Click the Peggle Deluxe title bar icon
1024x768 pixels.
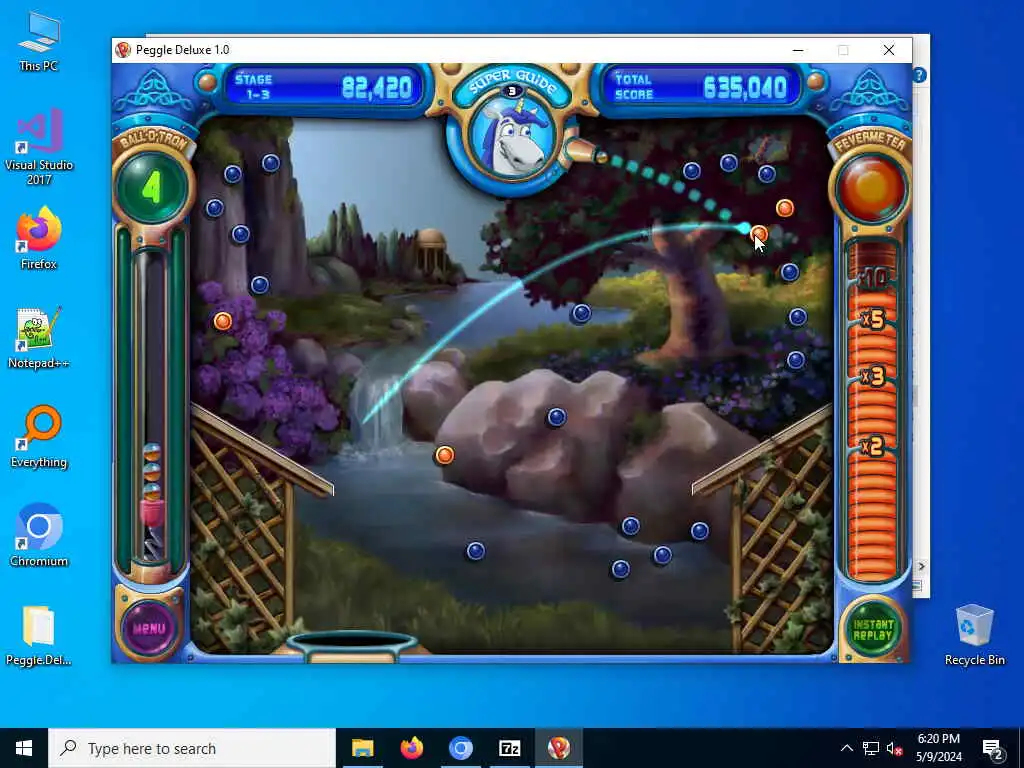point(123,50)
